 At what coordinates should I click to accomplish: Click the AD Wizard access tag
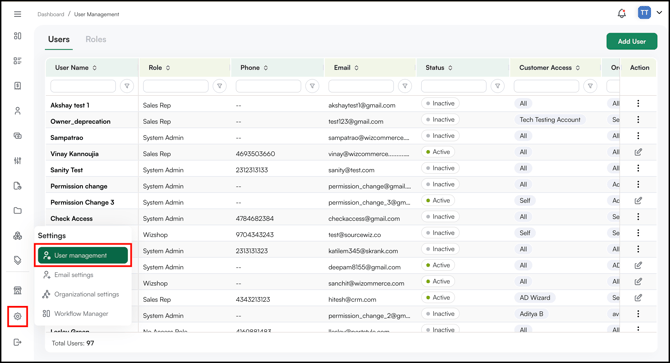(x=535, y=298)
